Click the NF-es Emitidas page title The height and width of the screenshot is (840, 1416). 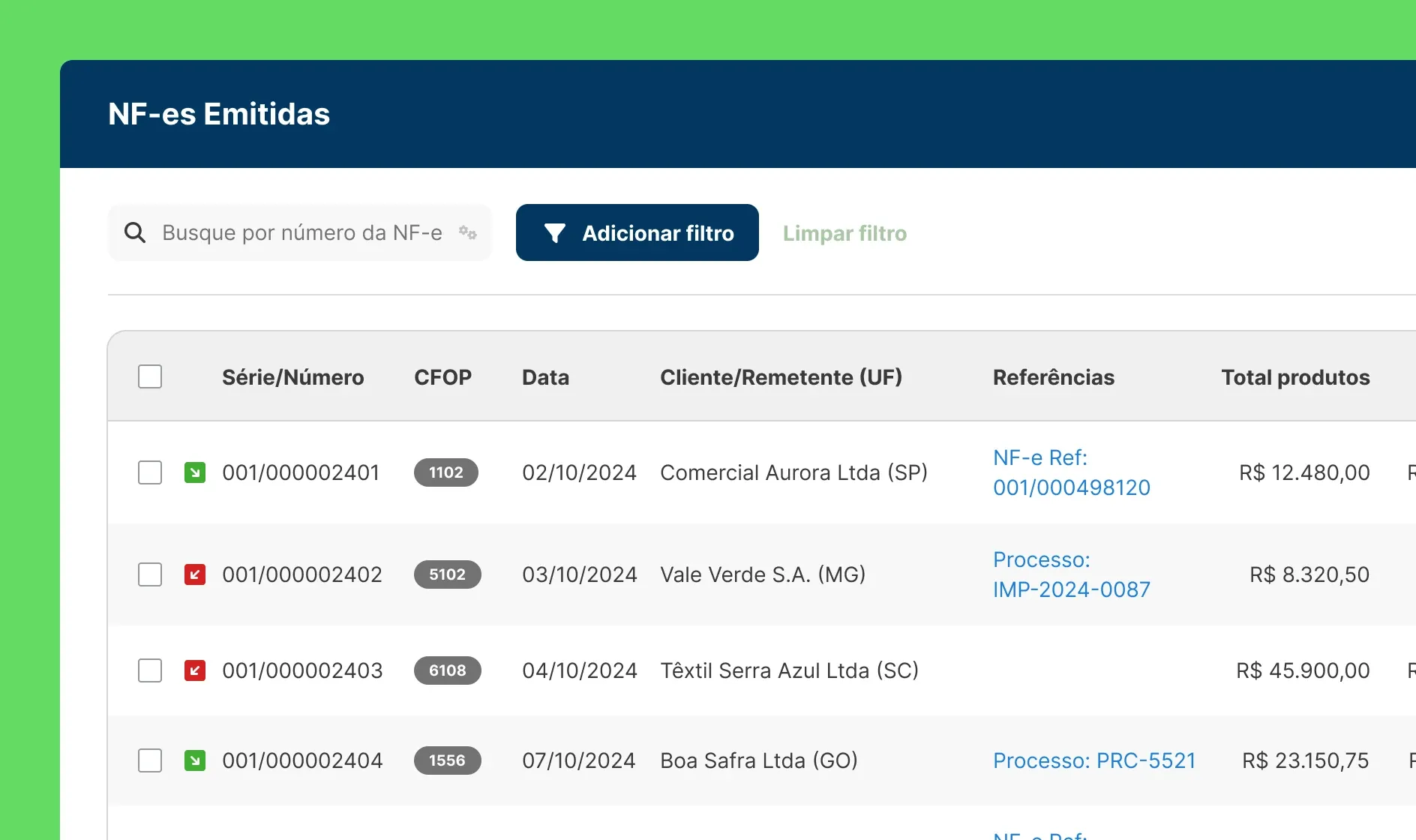pos(219,114)
